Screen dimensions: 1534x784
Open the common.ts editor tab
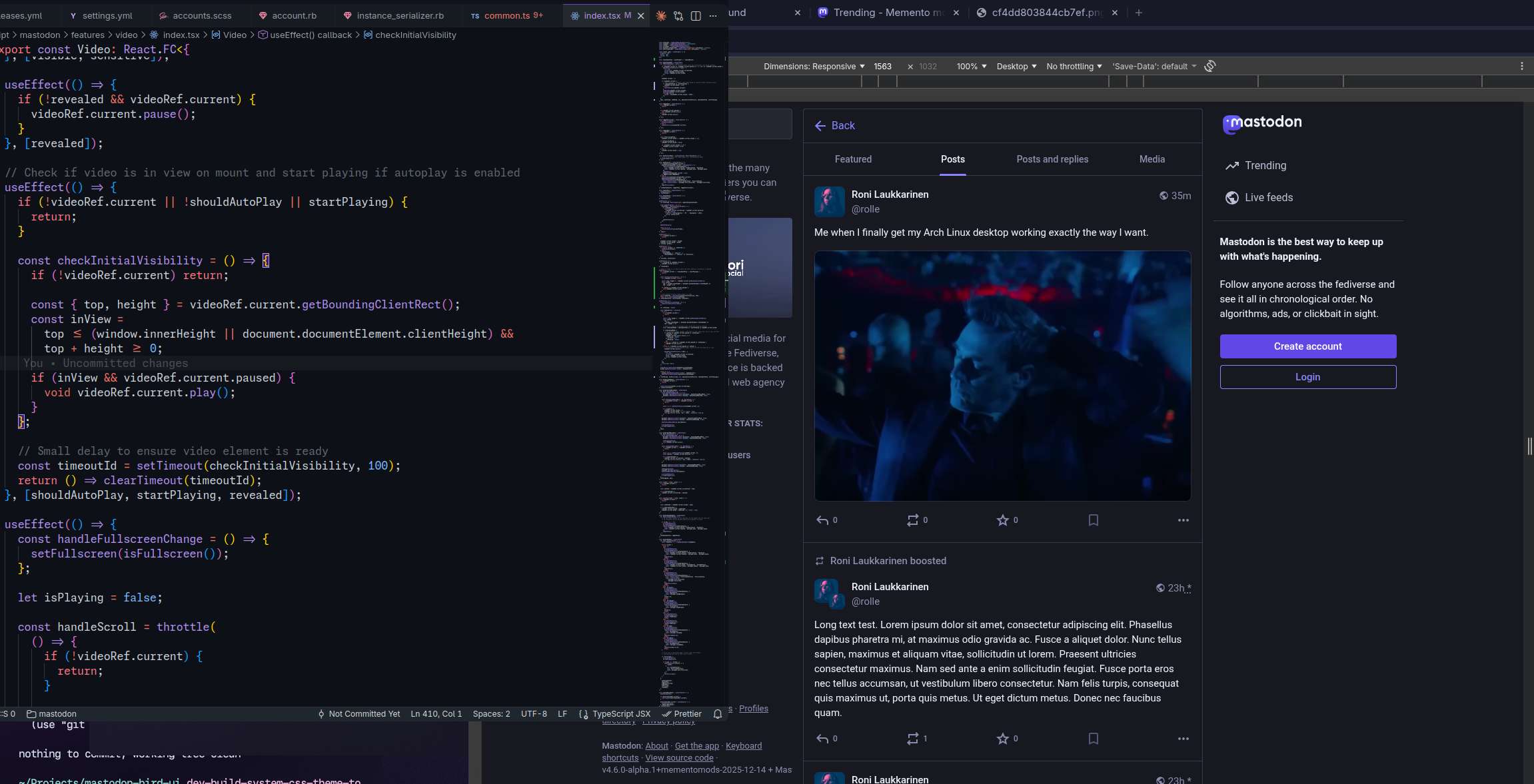point(506,15)
